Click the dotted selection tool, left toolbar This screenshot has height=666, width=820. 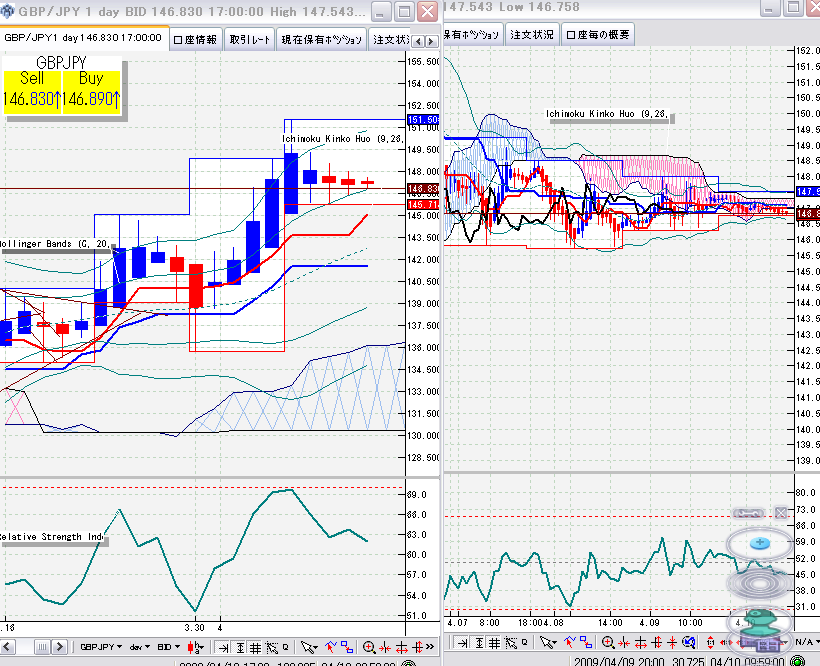(x=272, y=648)
